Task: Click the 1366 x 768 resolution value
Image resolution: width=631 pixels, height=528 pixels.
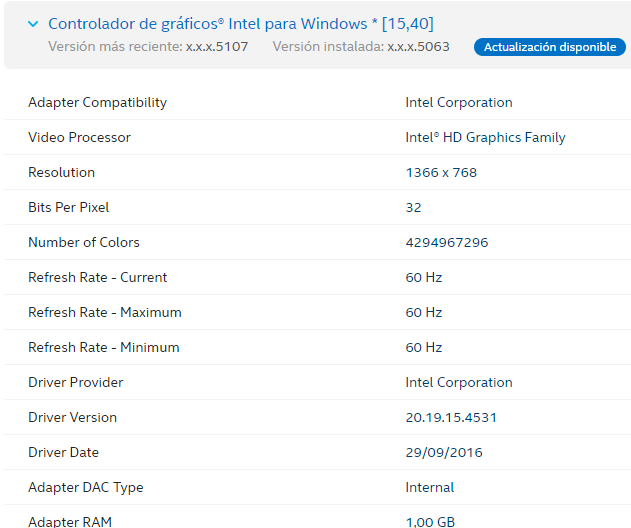Action: tap(441, 172)
